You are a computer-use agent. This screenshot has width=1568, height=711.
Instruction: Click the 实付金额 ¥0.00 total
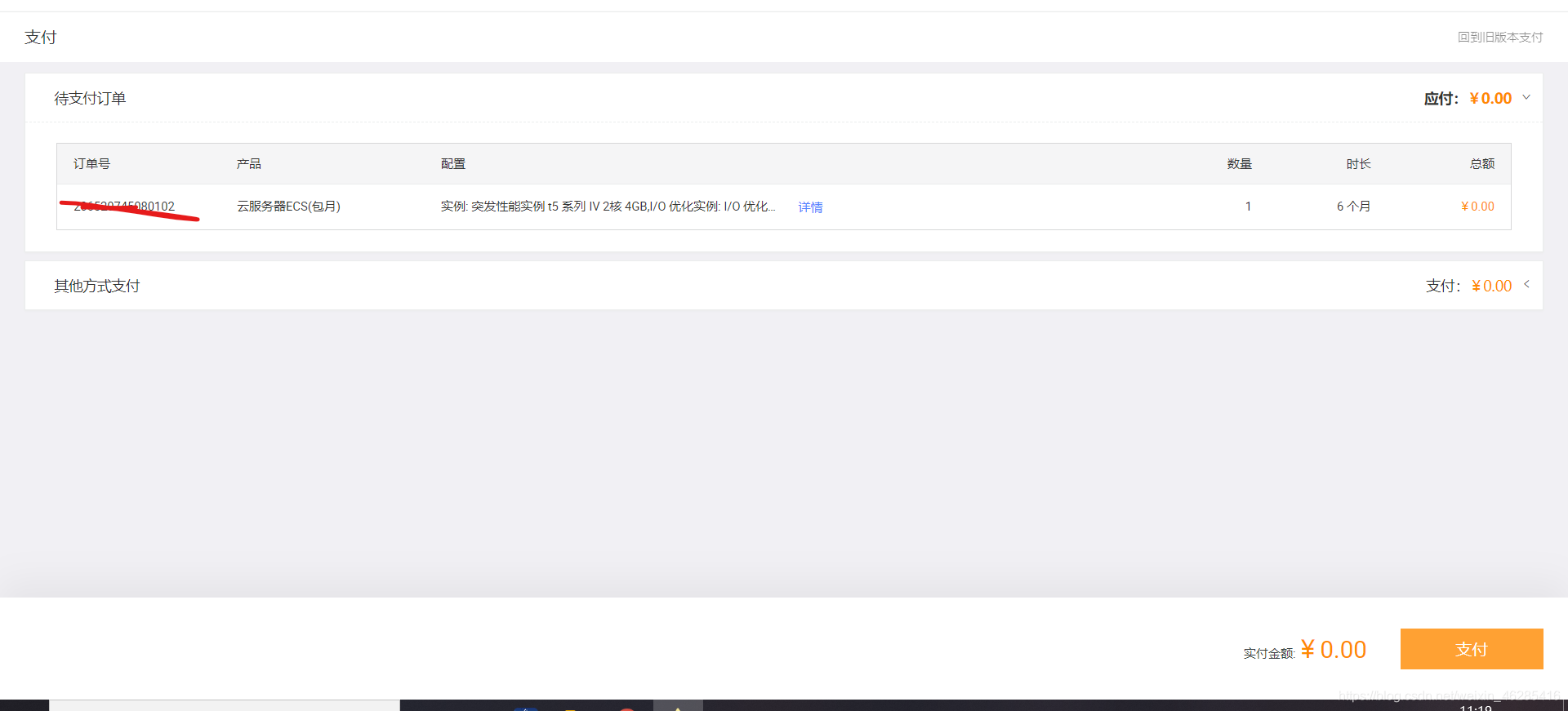click(1334, 649)
